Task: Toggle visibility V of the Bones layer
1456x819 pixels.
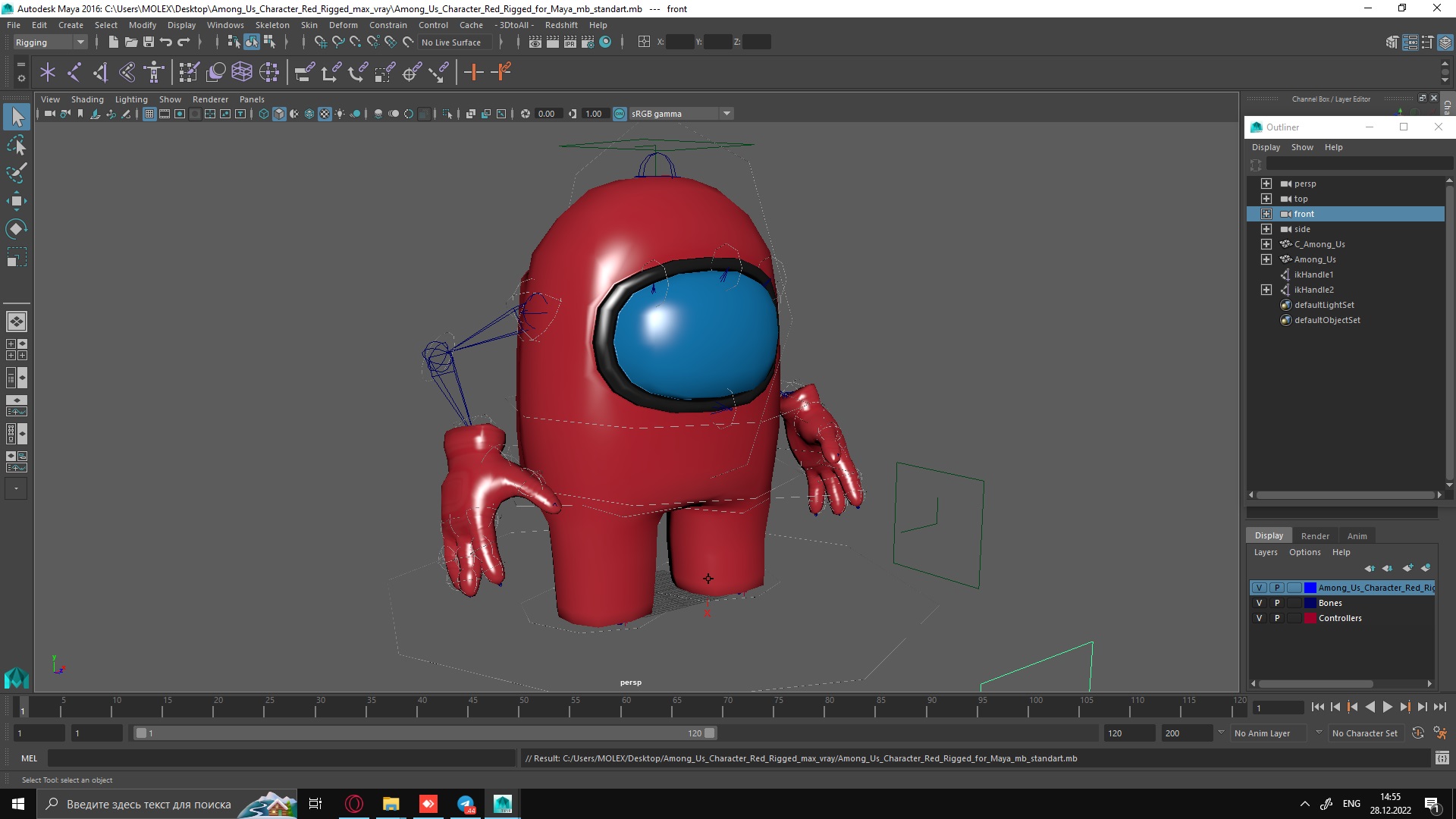Action: point(1260,604)
